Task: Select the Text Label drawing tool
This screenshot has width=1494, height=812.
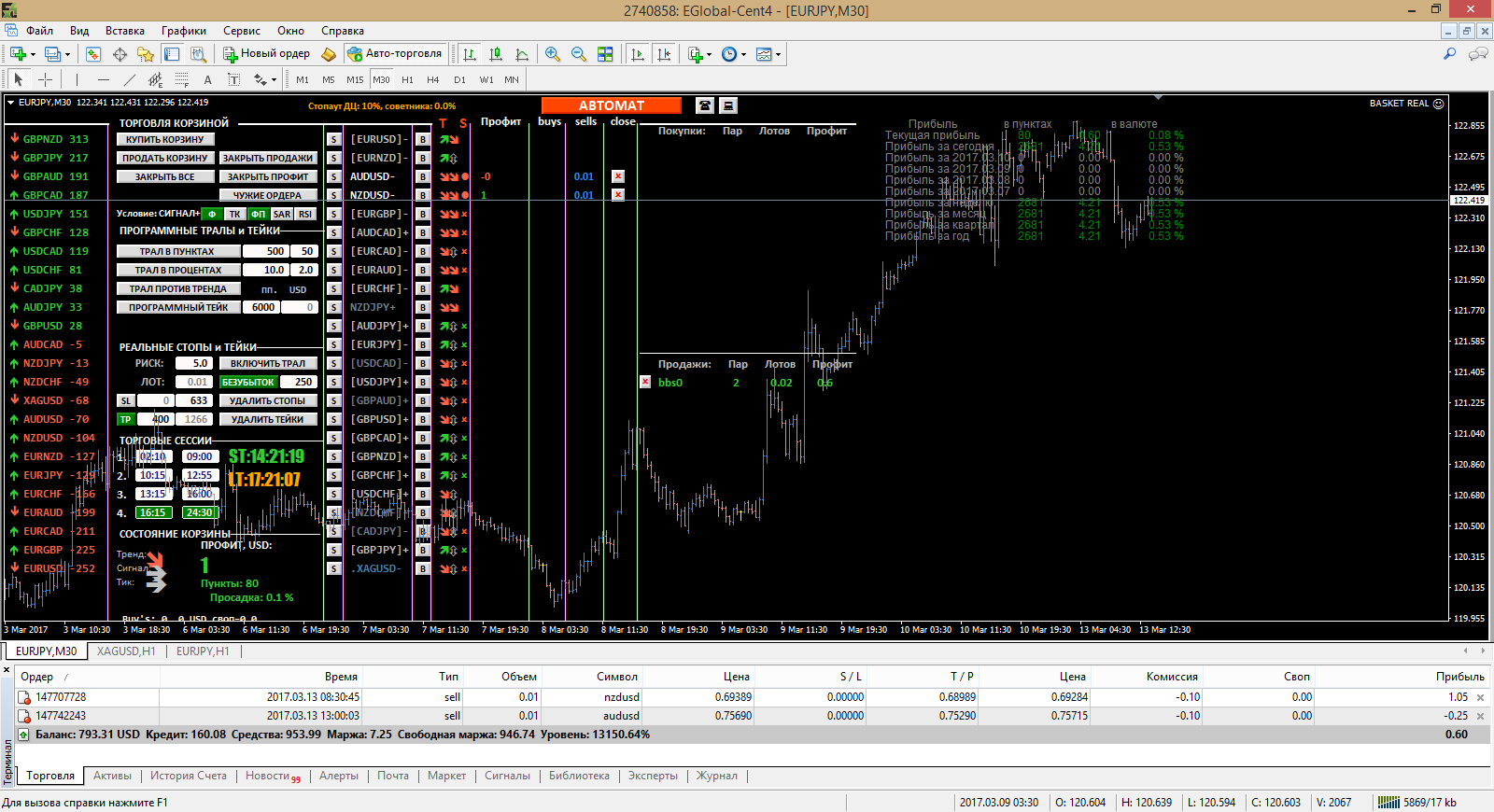Action: (234, 80)
